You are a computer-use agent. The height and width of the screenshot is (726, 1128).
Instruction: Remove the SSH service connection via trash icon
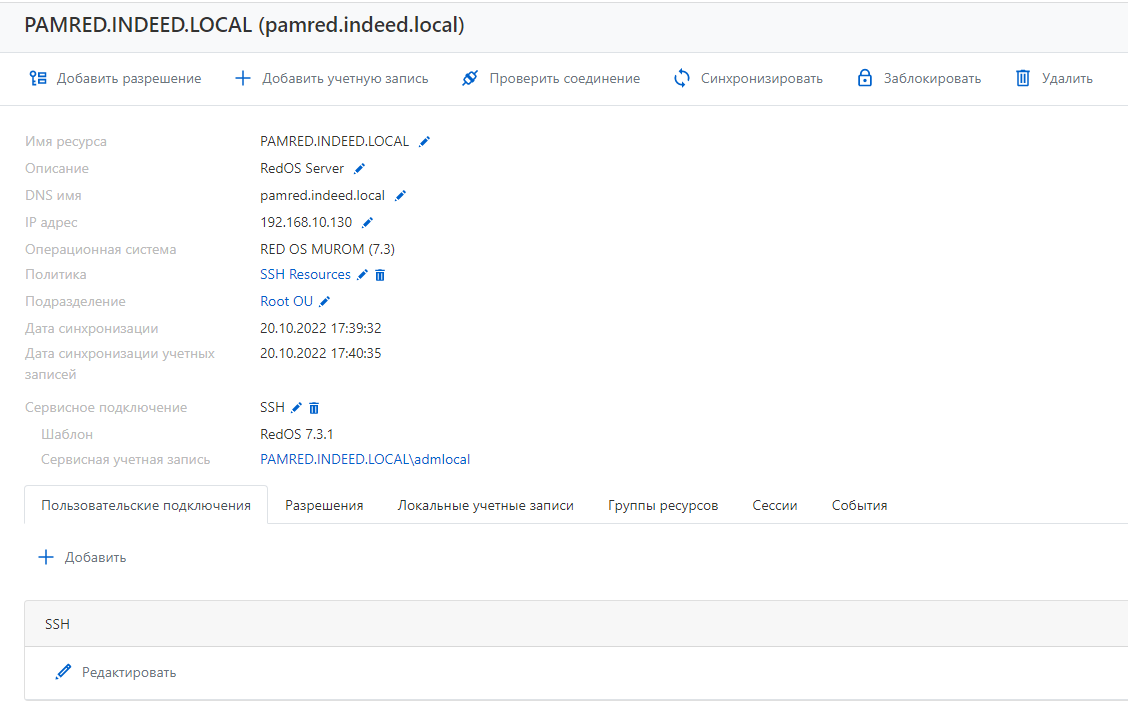pyautogui.click(x=314, y=408)
